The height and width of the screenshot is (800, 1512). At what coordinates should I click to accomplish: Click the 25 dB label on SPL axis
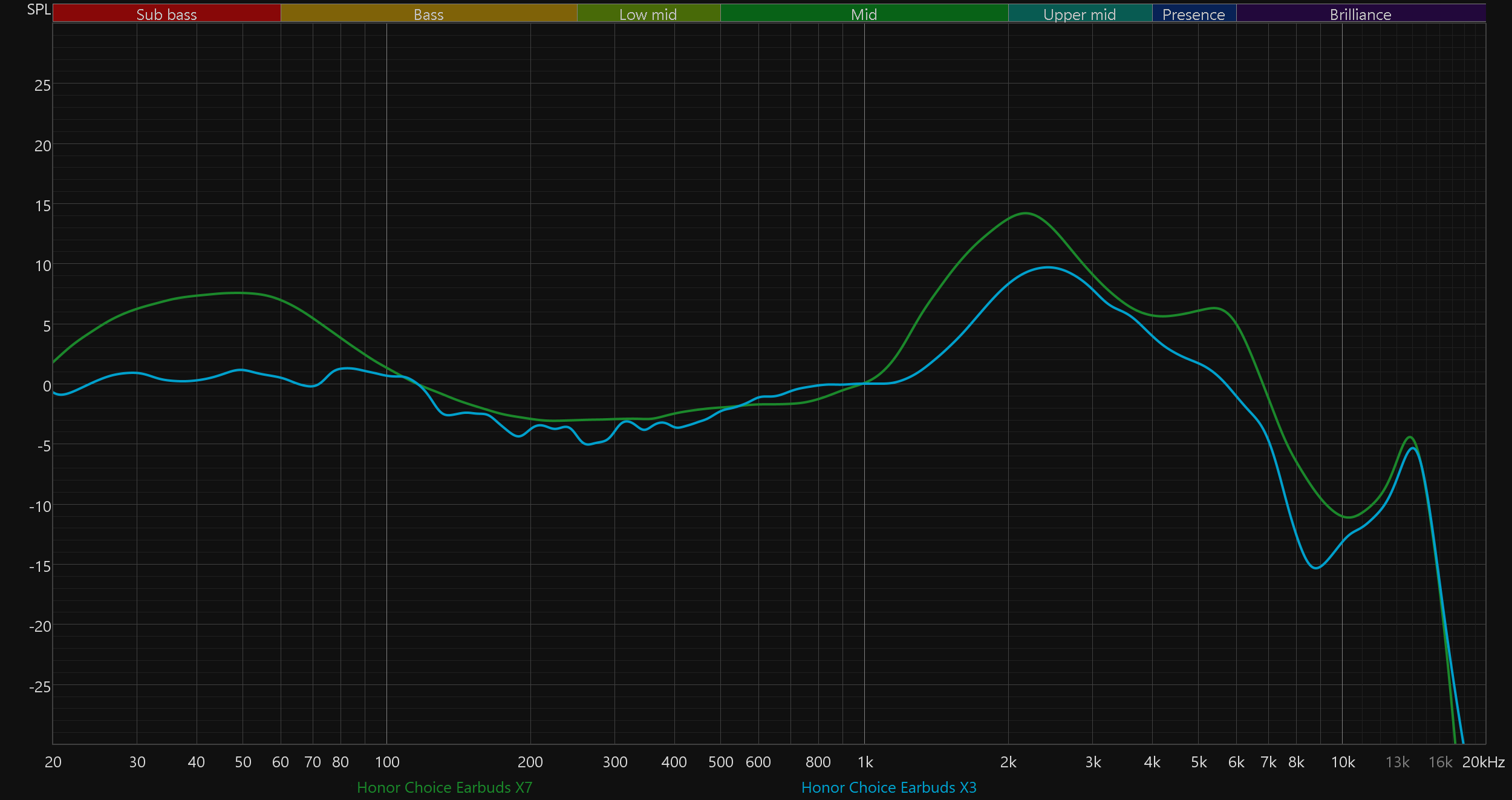[42, 86]
